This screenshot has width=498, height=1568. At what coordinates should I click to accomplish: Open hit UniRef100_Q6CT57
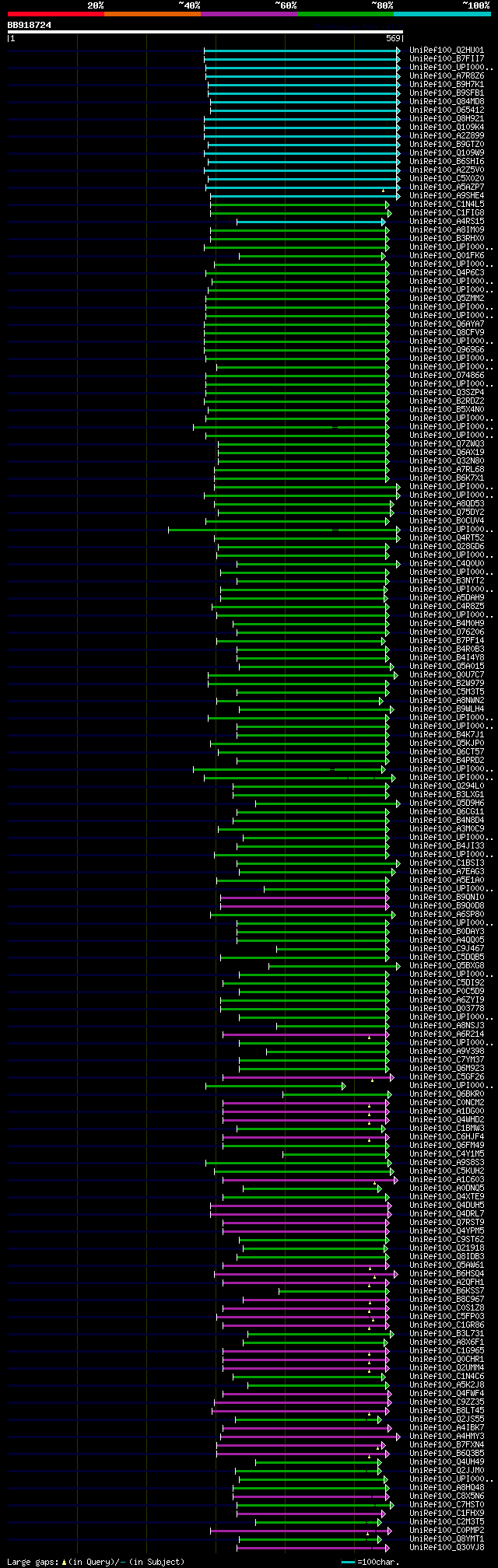tap(447, 751)
